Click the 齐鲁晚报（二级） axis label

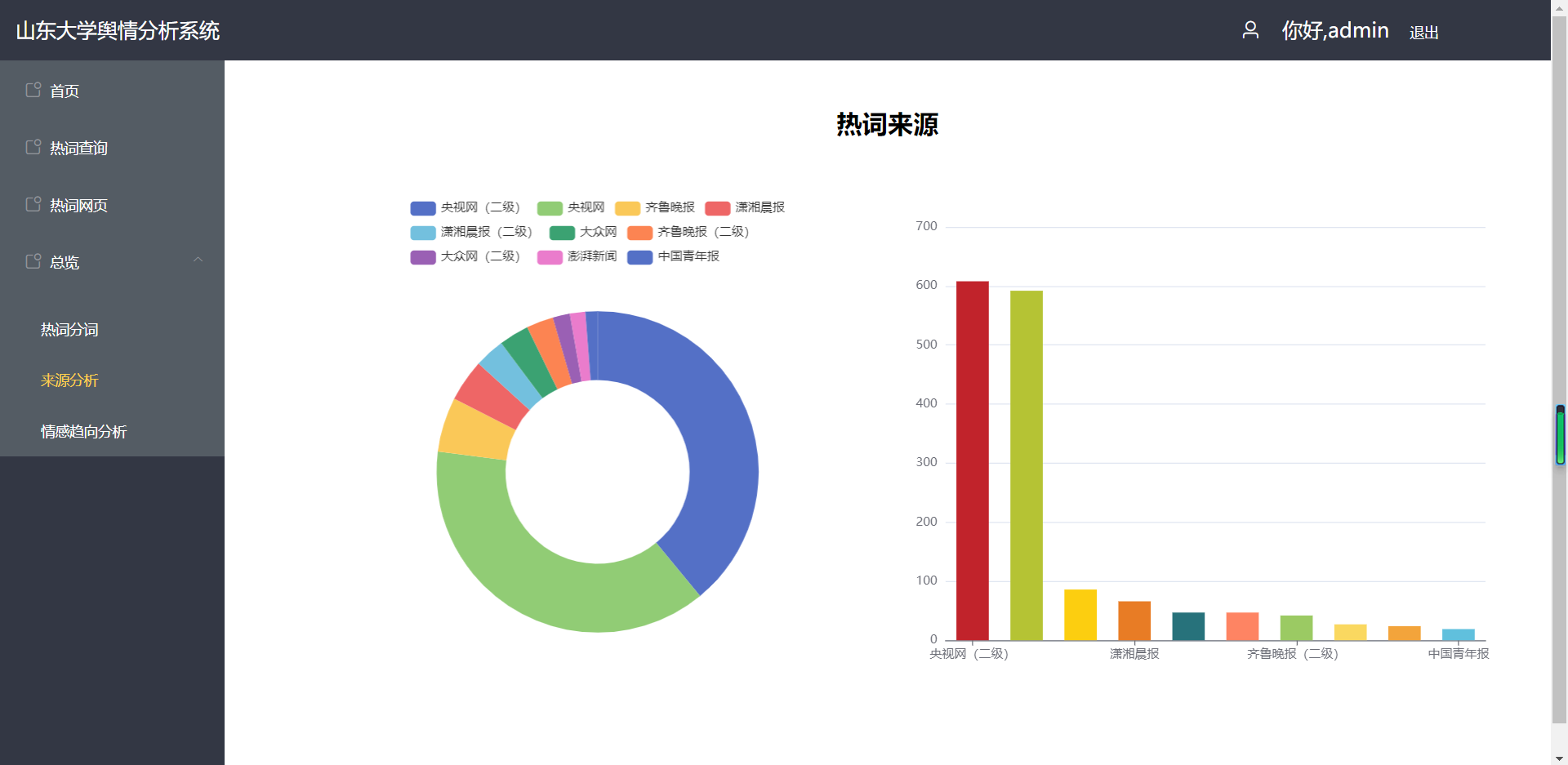pos(1293,654)
